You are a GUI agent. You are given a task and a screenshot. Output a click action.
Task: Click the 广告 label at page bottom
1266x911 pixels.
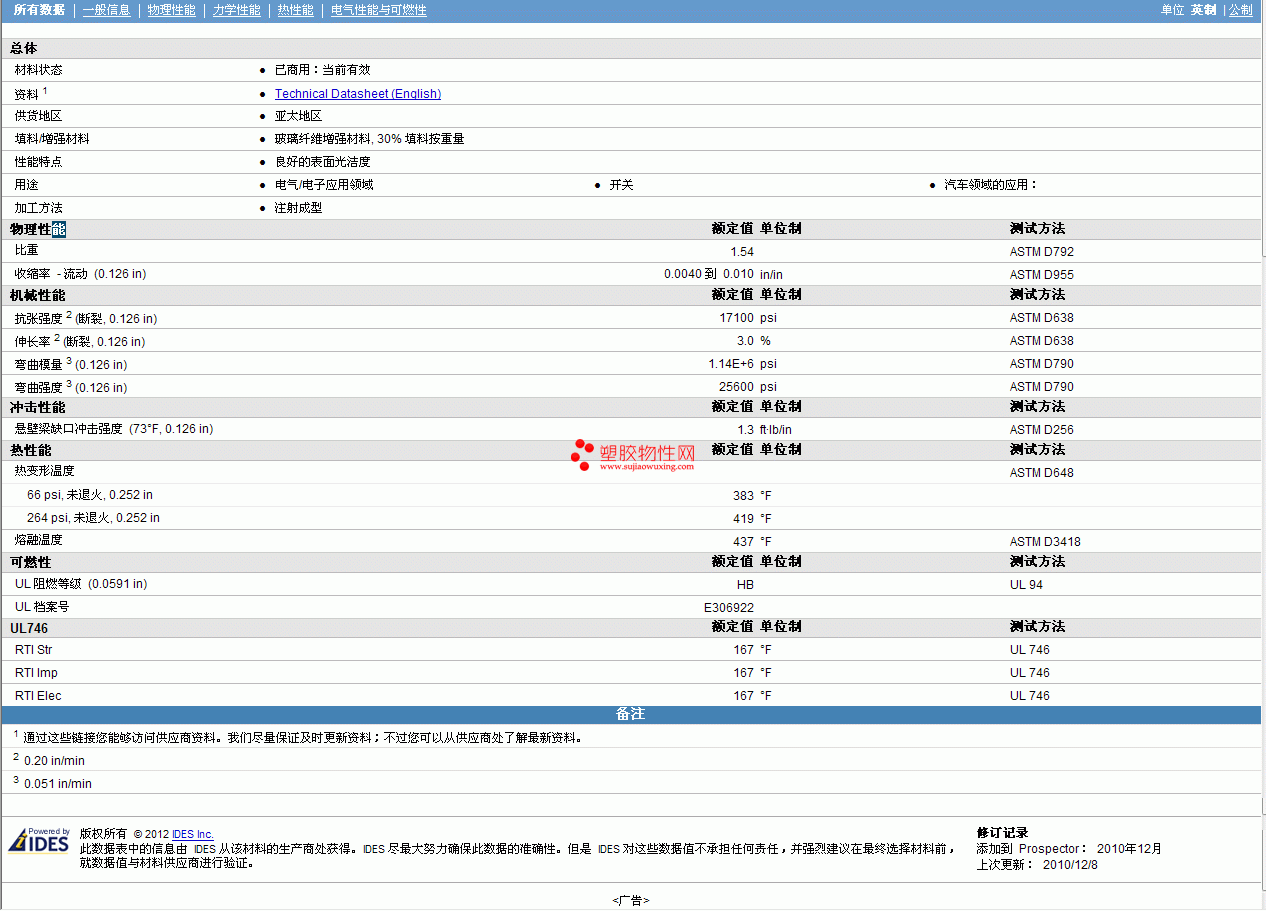click(630, 900)
